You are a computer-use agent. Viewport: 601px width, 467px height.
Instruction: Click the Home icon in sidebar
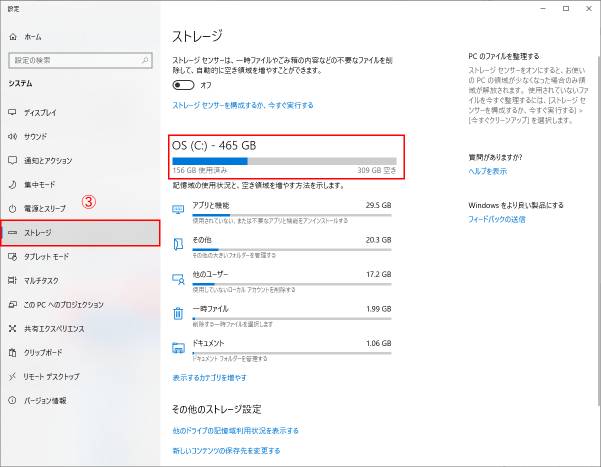click(x=12, y=37)
